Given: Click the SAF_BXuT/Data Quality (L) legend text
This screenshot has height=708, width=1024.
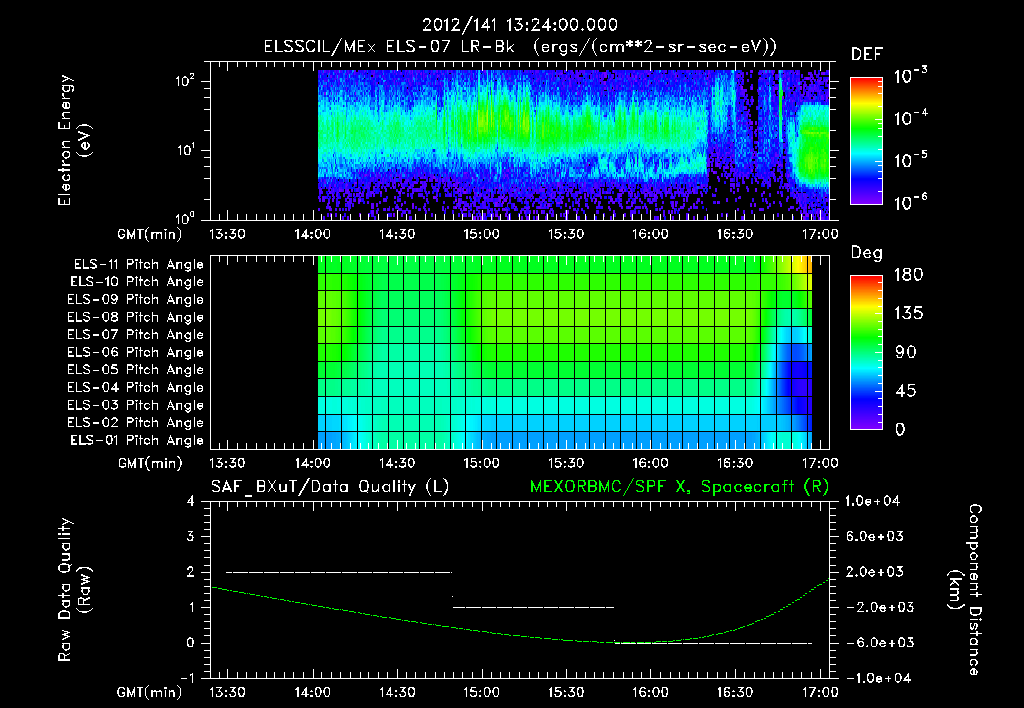Looking at the screenshot, I should 330,487.
